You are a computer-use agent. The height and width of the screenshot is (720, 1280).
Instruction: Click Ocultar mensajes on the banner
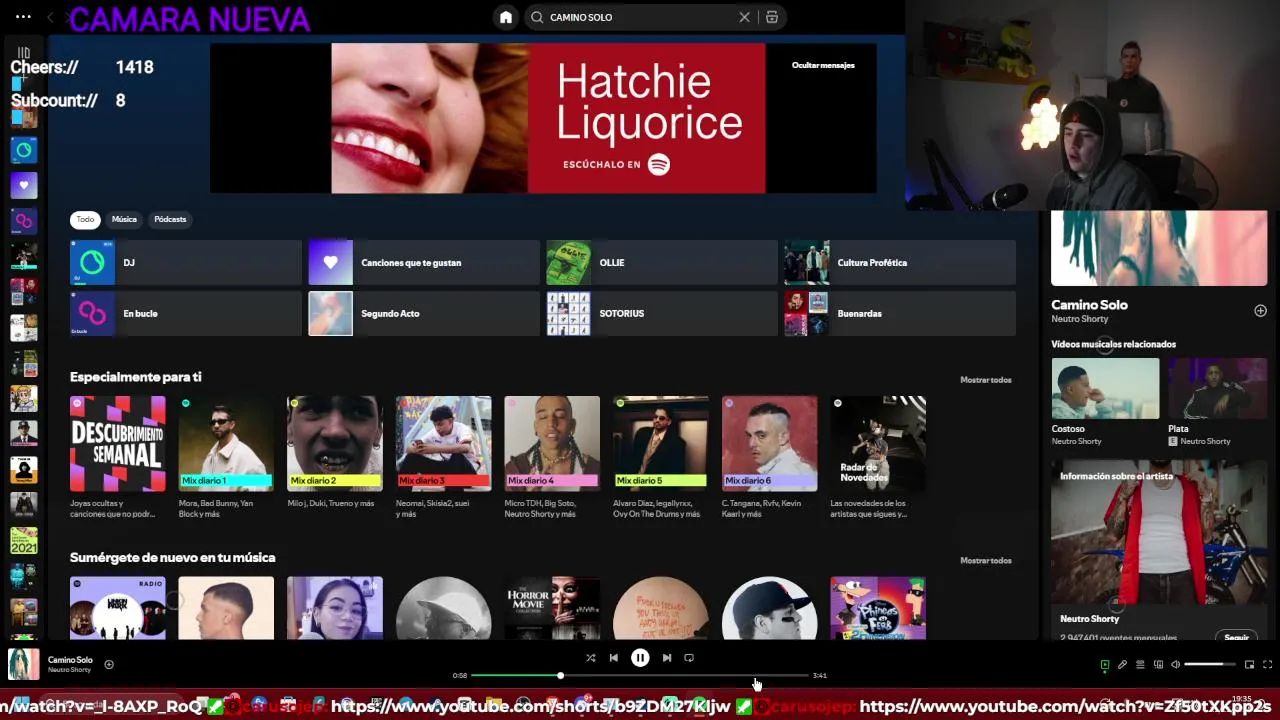tap(823, 65)
